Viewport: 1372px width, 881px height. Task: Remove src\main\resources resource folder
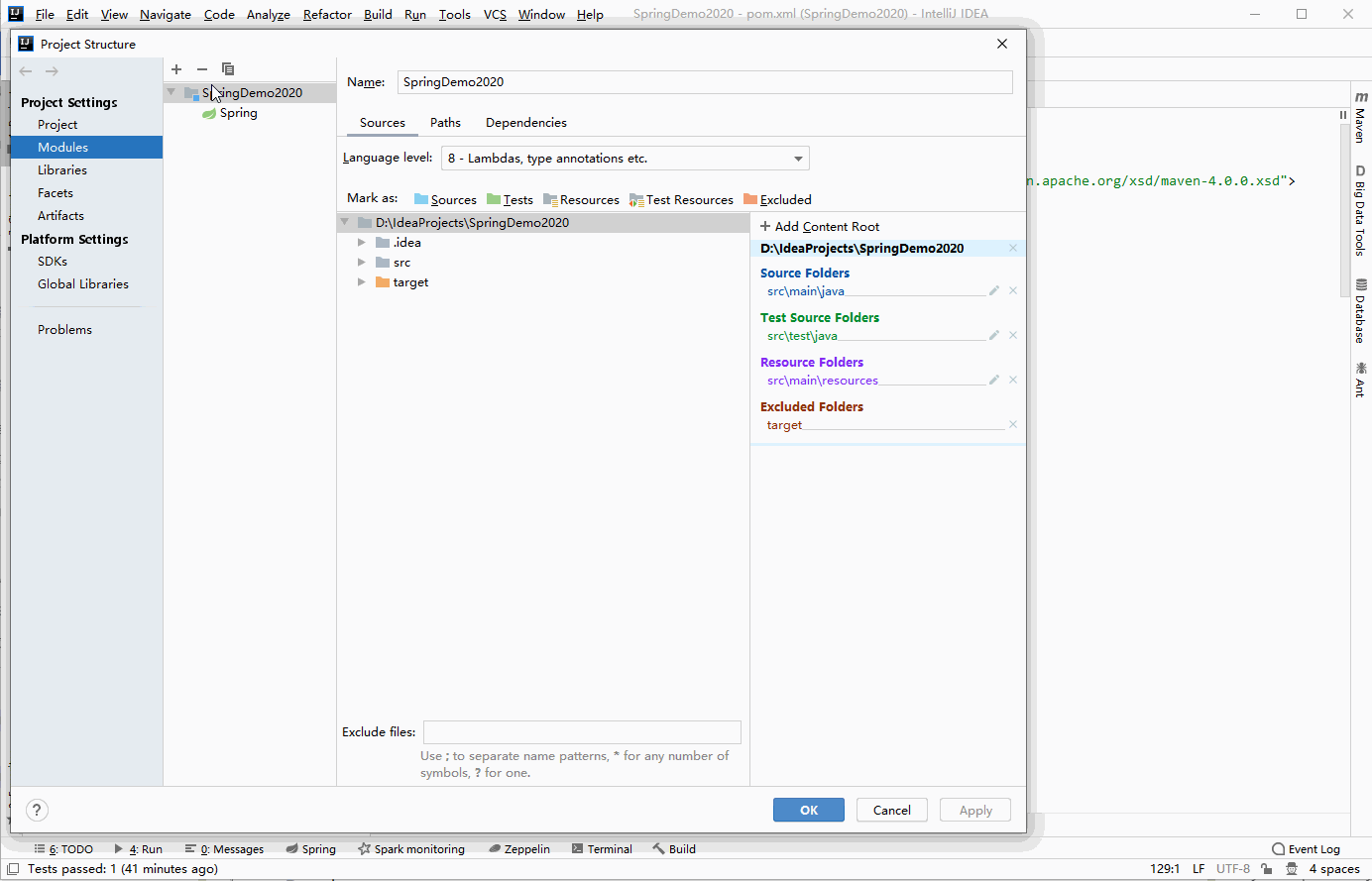click(x=1013, y=381)
